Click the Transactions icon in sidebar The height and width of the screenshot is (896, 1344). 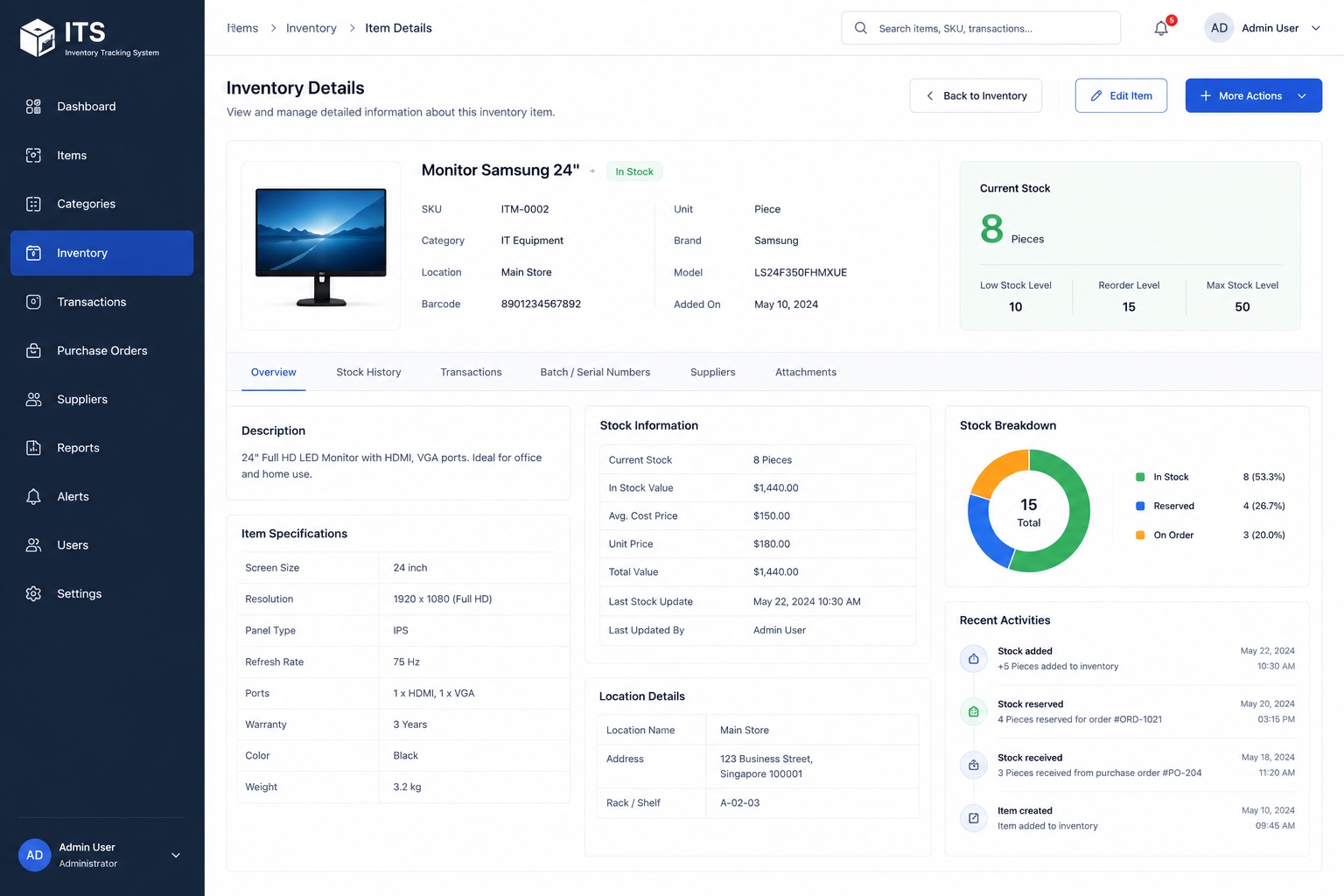pyautogui.click(x=33, y=302)
